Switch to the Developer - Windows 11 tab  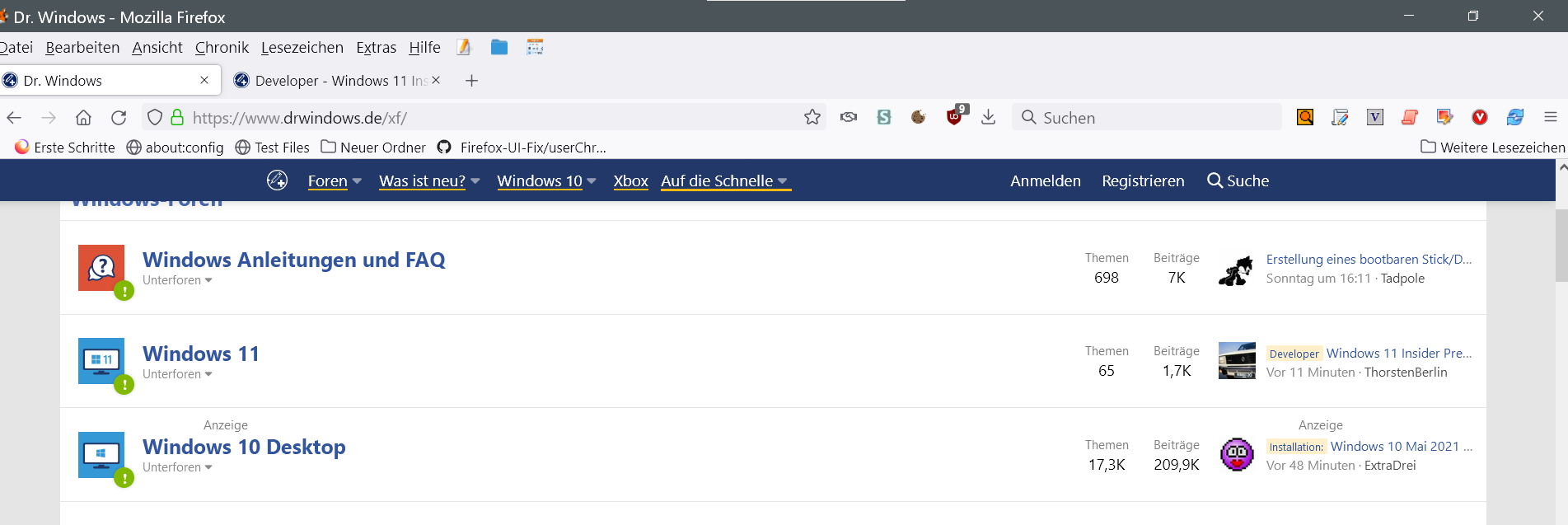(x=337, y=80)
